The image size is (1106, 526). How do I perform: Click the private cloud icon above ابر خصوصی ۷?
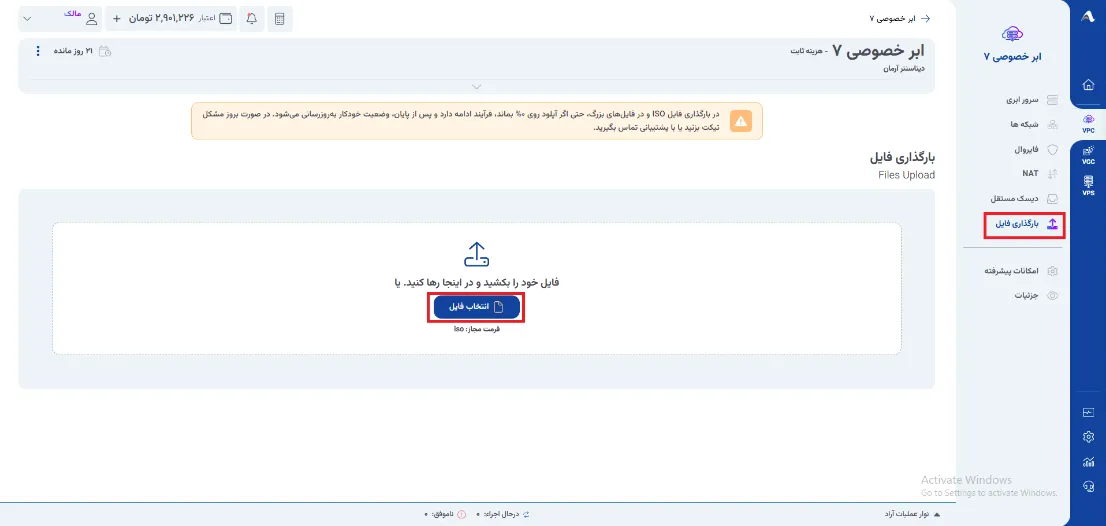[x=1012, y=35]
